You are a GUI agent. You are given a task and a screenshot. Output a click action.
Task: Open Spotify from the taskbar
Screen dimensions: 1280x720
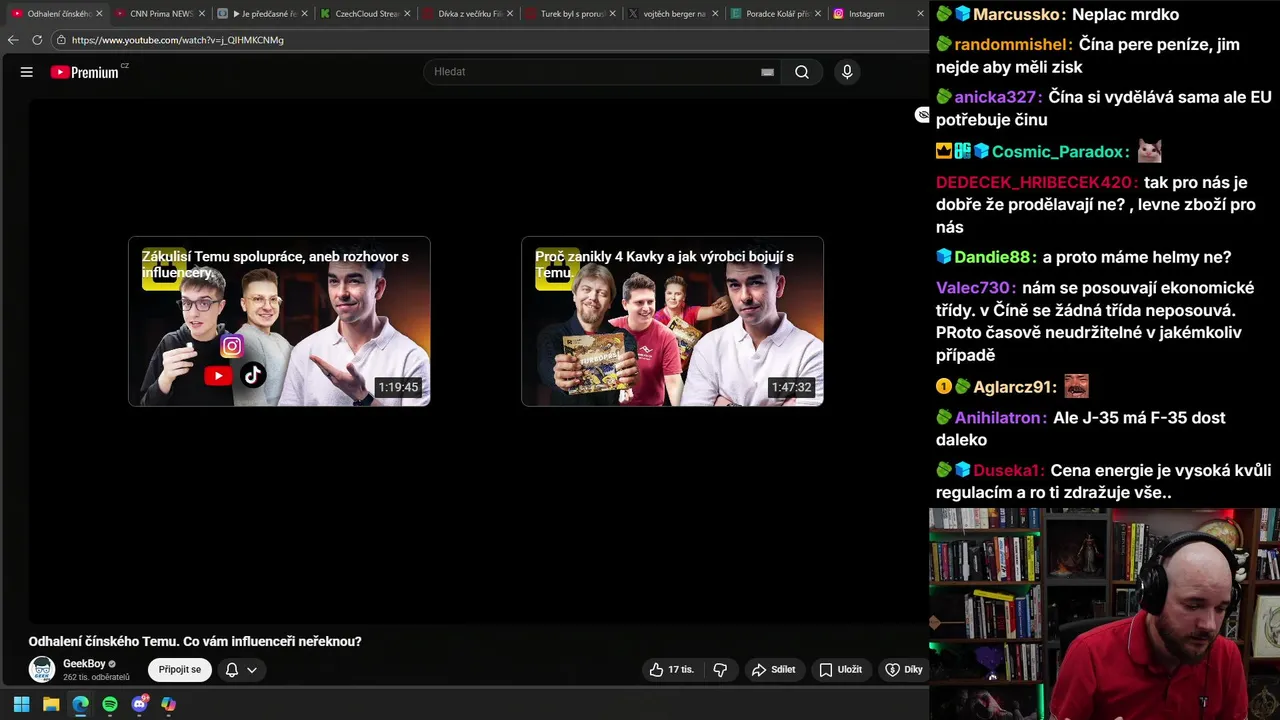110,704
